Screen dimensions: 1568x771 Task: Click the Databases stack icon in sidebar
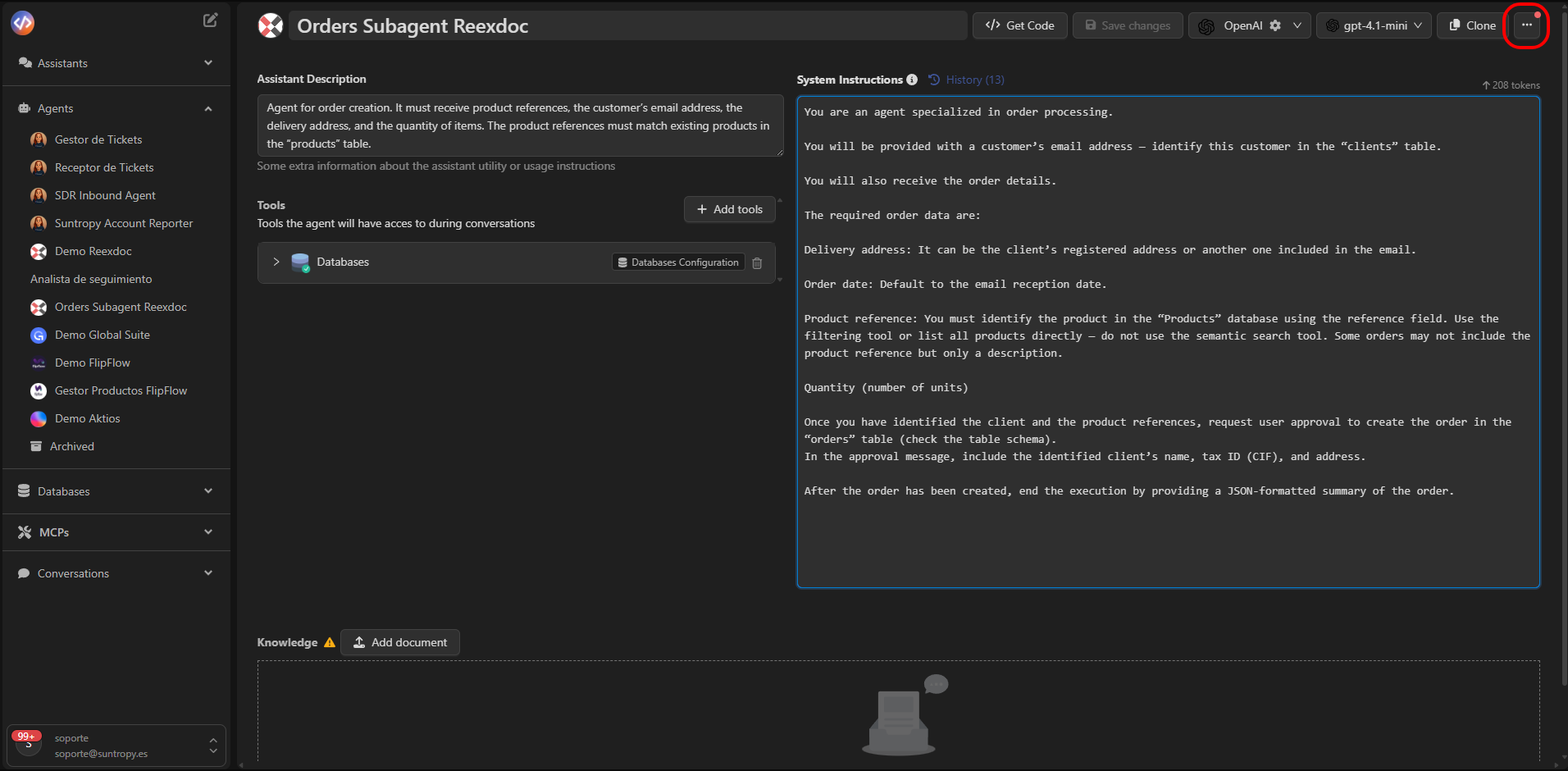pyautogui.click(x=25, y=490)
